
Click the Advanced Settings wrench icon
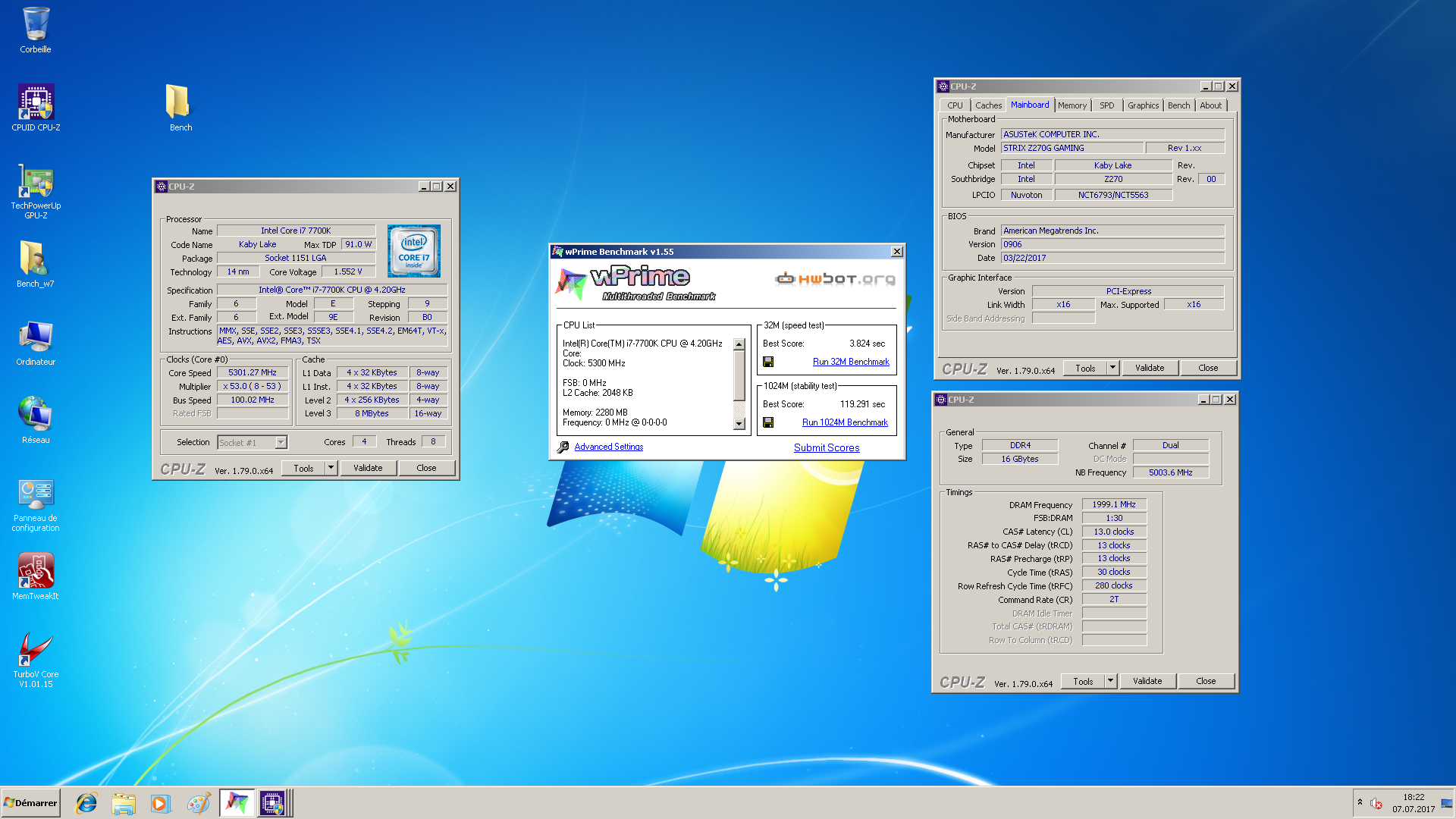tap(563, 447)
